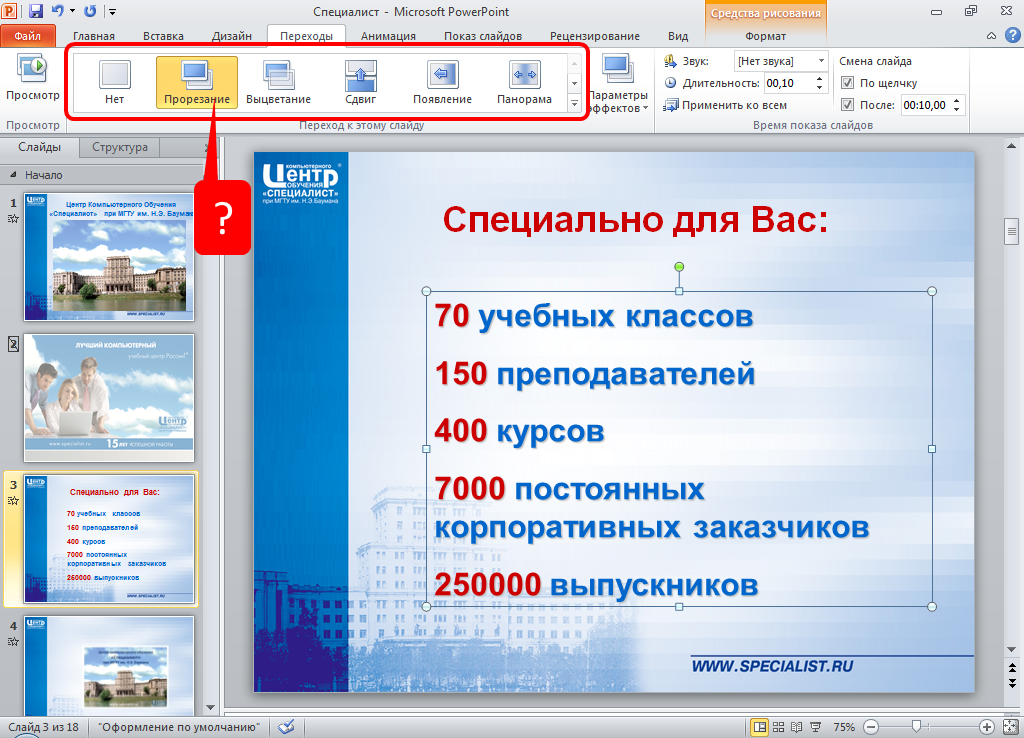Select the Появление transition effect
Viewport: 1024px width, 738px height.
click(442, 80)
